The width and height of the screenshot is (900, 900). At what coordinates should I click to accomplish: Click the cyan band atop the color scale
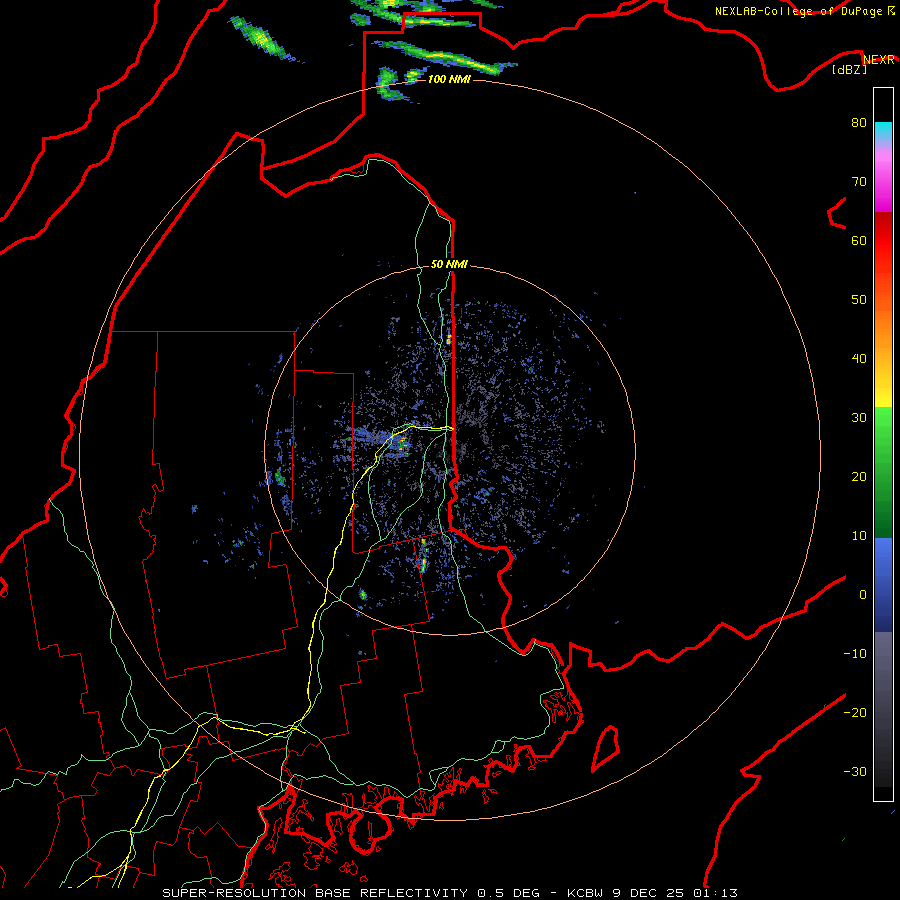[883, 133]
